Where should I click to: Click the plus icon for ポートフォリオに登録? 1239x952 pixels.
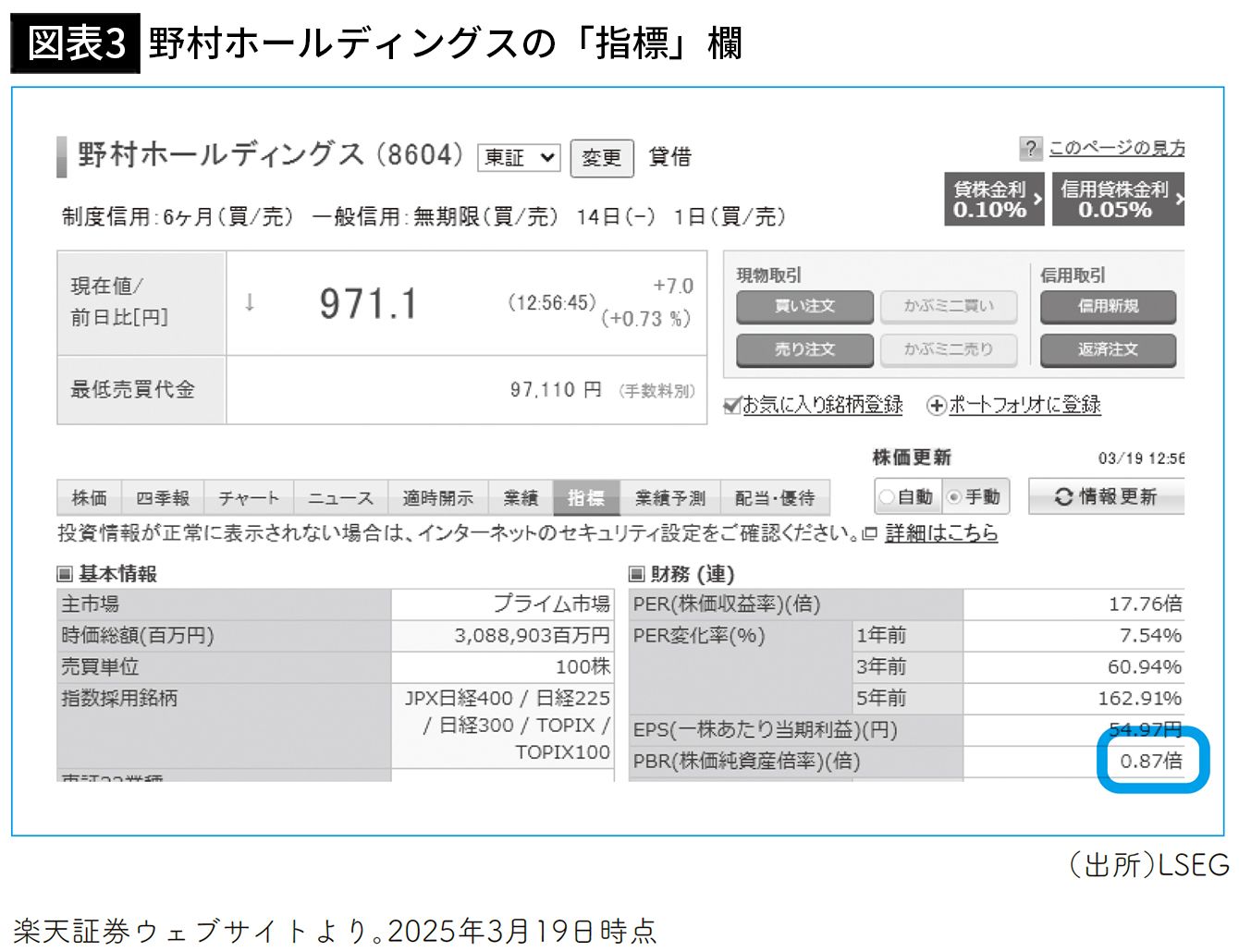click(937, 405)
